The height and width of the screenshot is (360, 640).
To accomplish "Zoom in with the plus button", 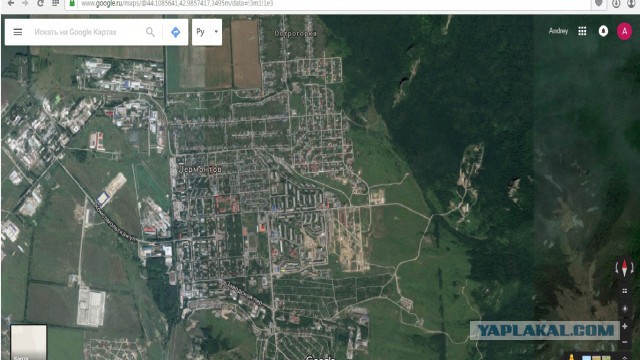I will click(x=624, y=326).
